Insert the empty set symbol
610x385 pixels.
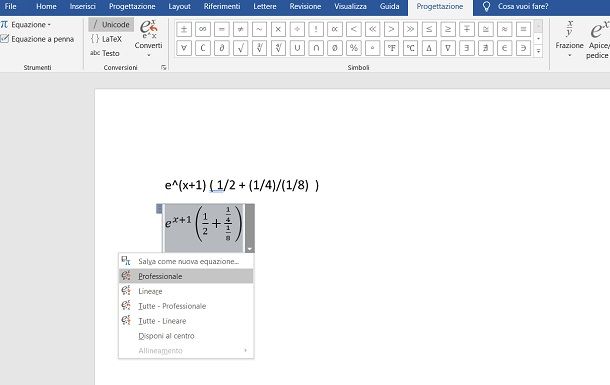[335, 48]
